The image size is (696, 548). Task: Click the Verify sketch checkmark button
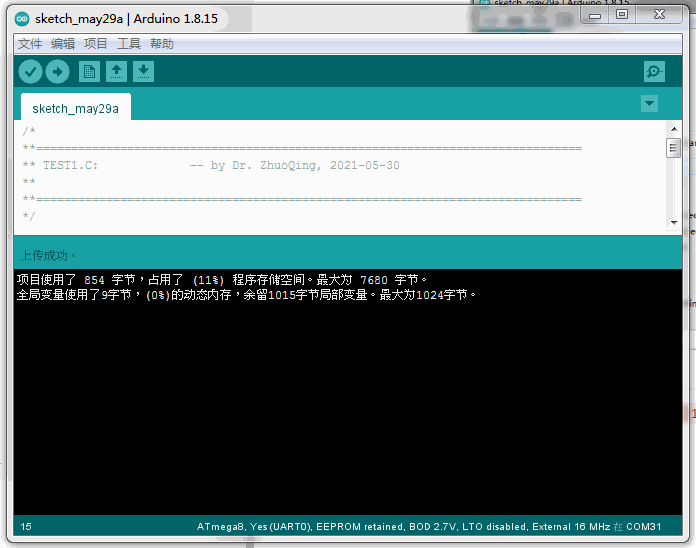[30, 71]
